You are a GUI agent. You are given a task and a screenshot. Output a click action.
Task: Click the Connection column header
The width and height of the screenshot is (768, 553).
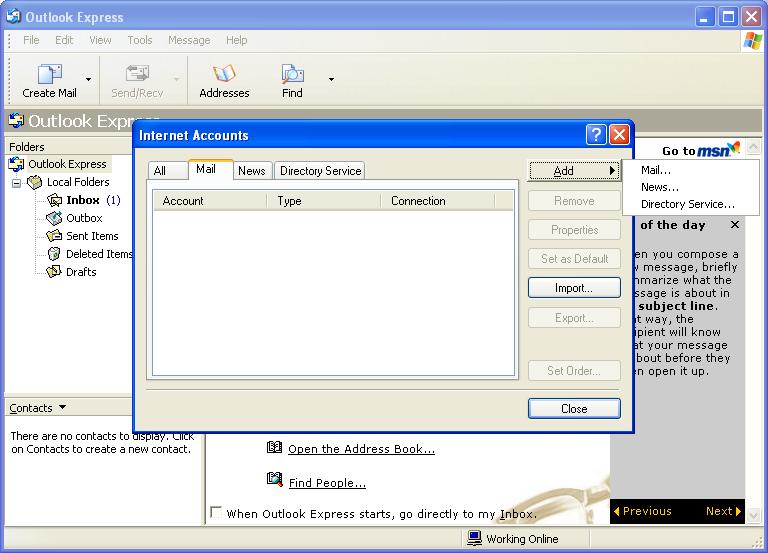[437, 201]
